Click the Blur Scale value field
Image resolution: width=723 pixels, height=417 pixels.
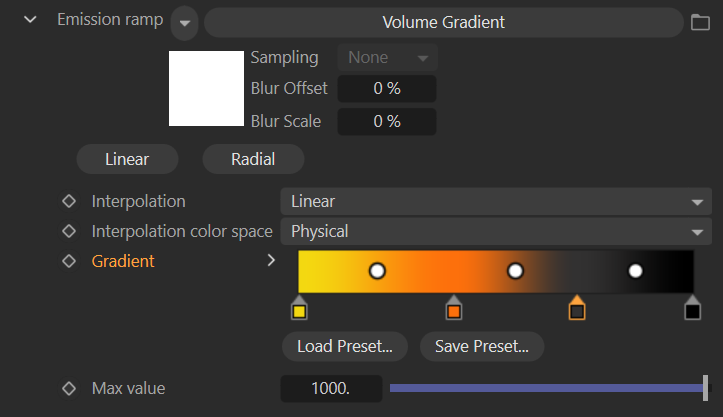click(x=387, y=121)
